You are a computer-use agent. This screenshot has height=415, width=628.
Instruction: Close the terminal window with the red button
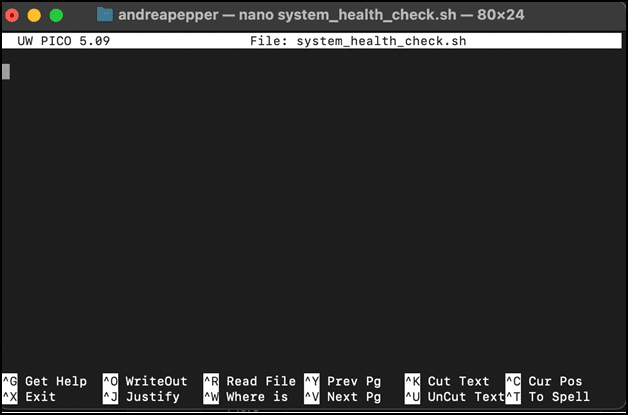(12, 15)
